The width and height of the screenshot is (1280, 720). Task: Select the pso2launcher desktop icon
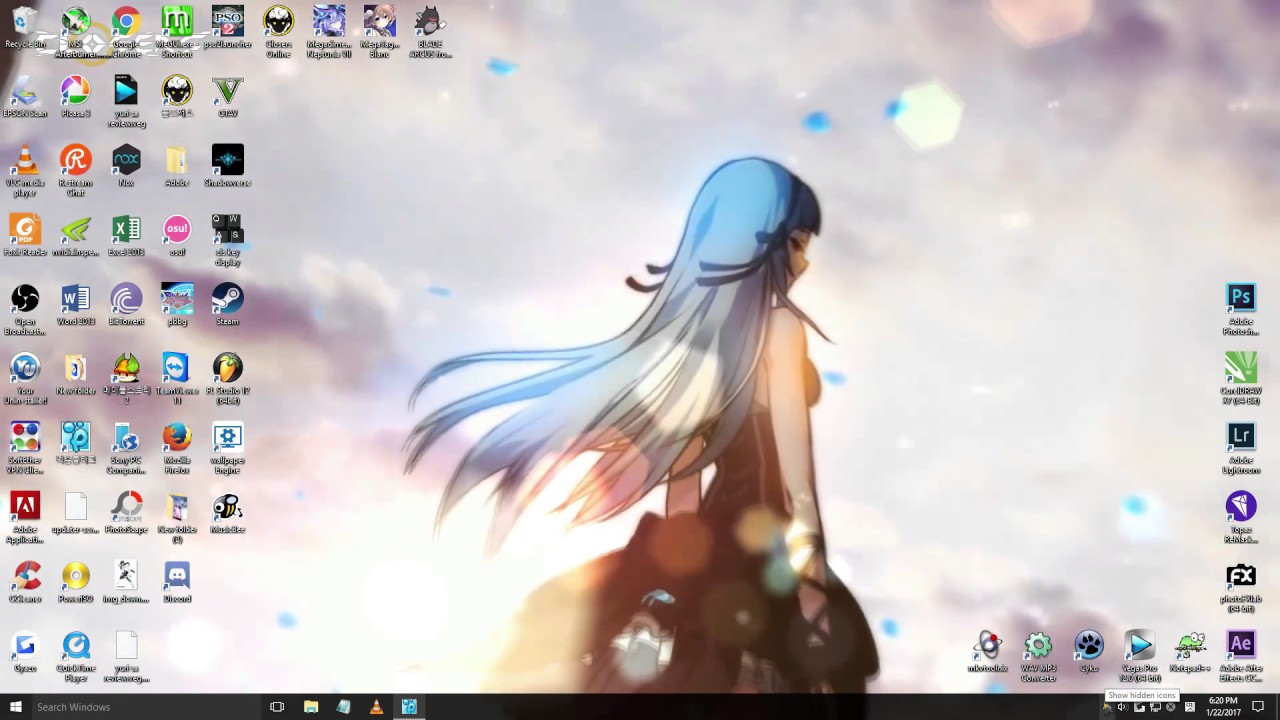tap(228, 28)
